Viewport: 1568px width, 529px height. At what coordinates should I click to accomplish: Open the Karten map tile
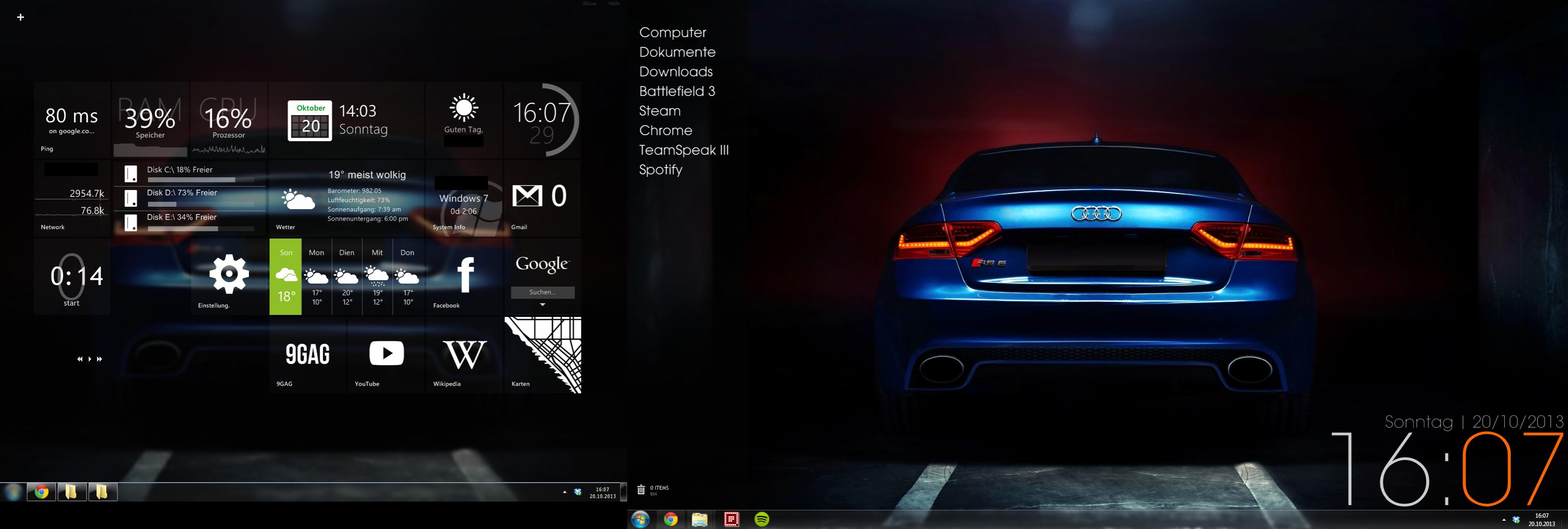click(543, 354)
